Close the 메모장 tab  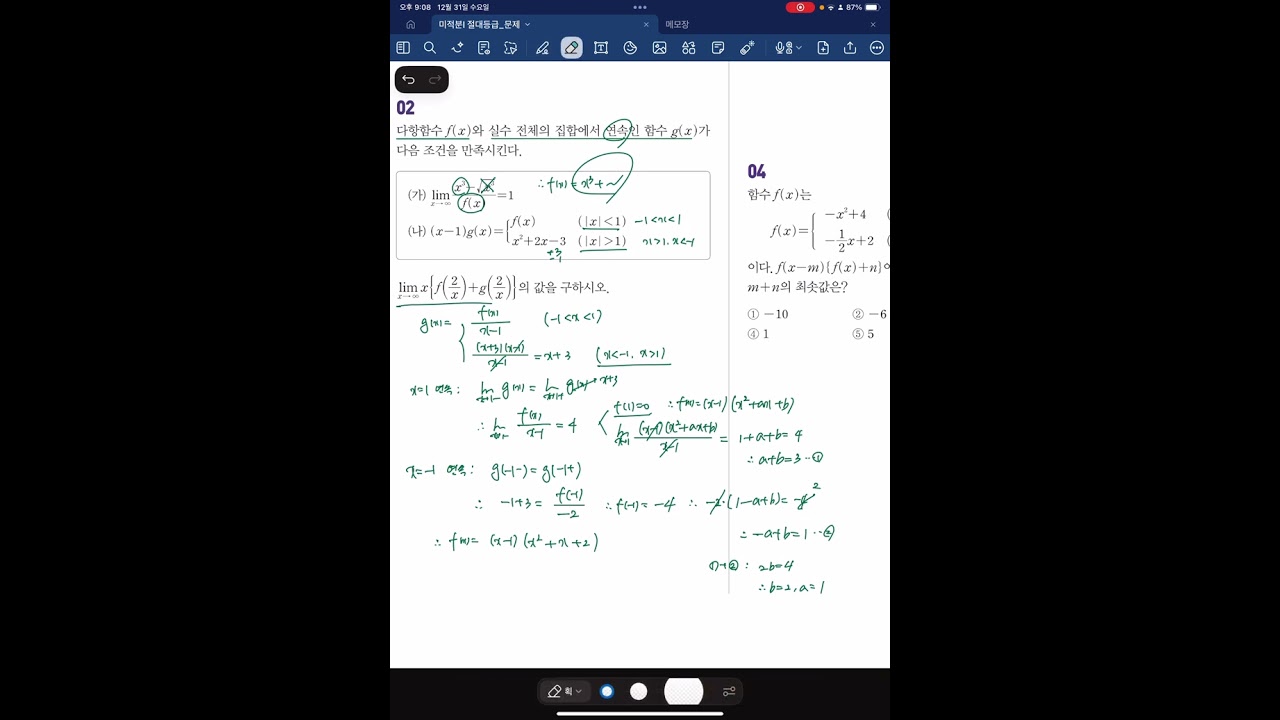872,24
